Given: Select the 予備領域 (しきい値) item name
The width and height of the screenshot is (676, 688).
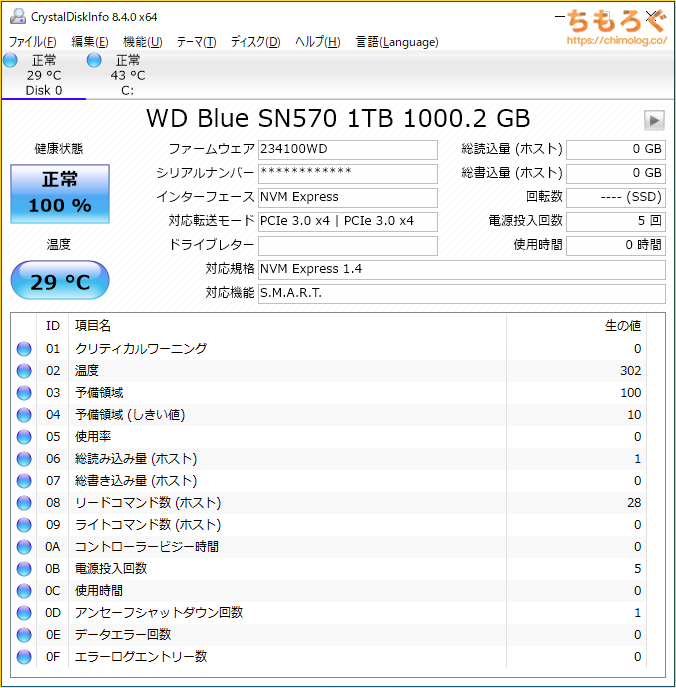Looking at the screenshot, I should tap(130, 415).
